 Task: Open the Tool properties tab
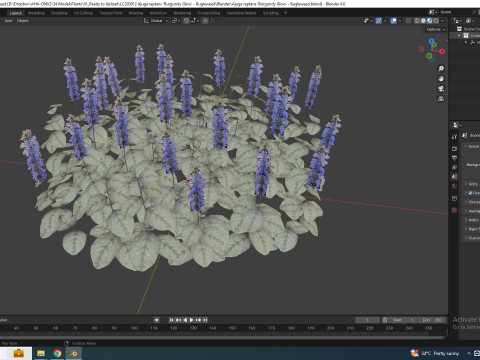pos(454,137)
